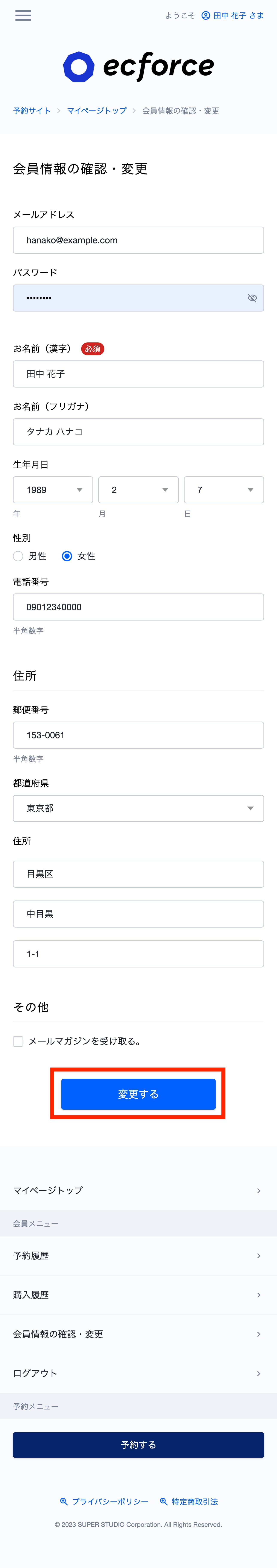This screenshot has width=277, height=1568.
Task: Click the chevron next to 予約履歴
Action: [x=259, y=1256]
